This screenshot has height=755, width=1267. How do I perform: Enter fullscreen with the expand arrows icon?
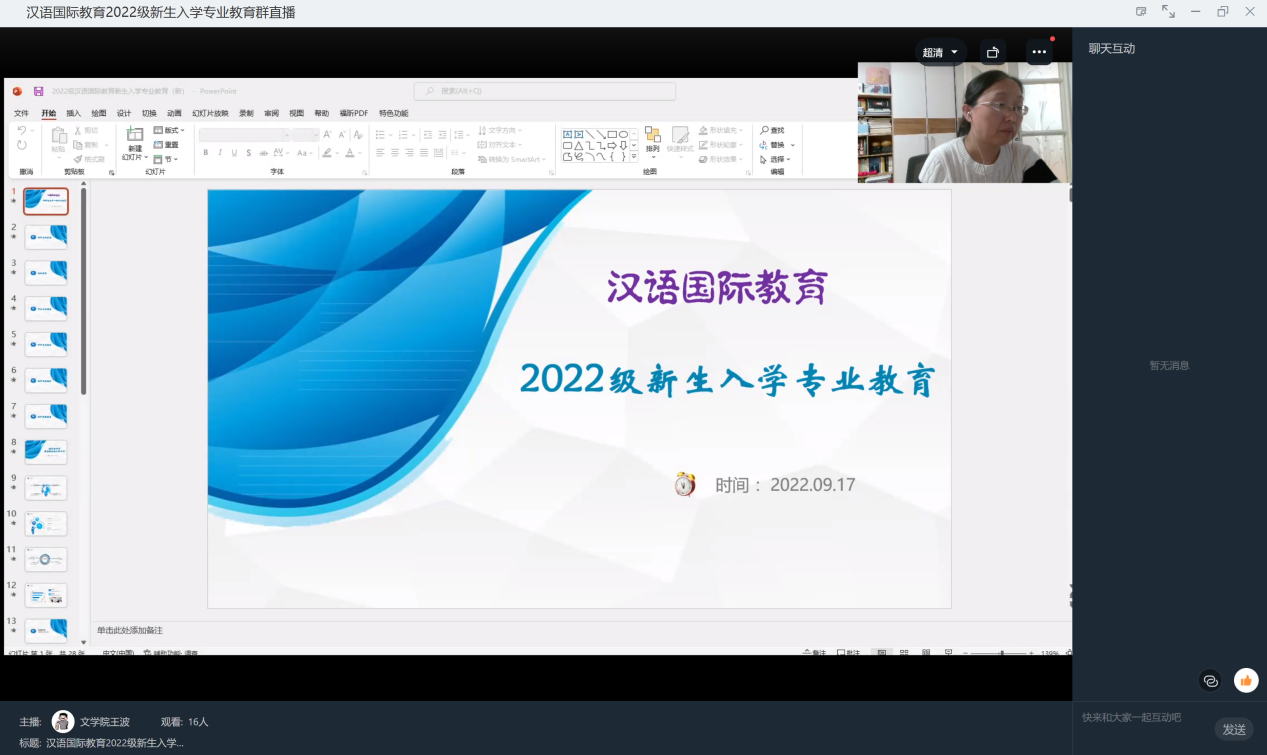click(1168, 12)
